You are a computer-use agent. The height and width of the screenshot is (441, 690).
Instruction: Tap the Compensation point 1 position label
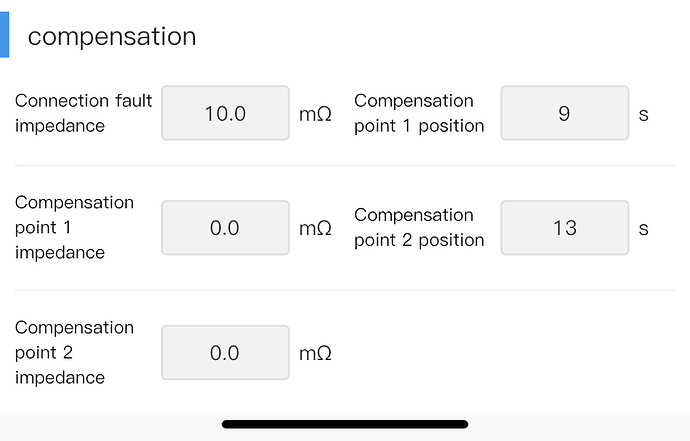419,113
